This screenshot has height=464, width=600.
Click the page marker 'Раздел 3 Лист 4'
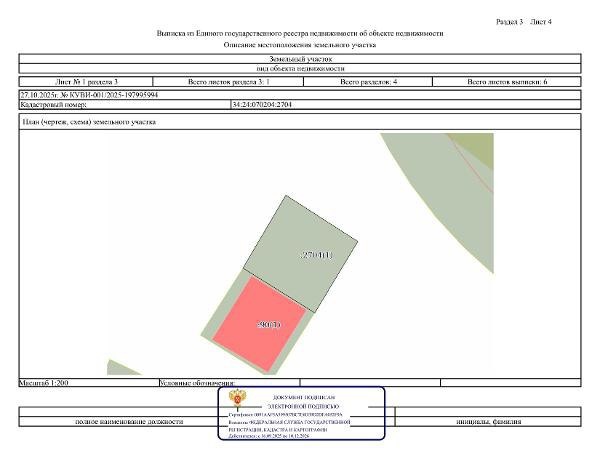523,22
